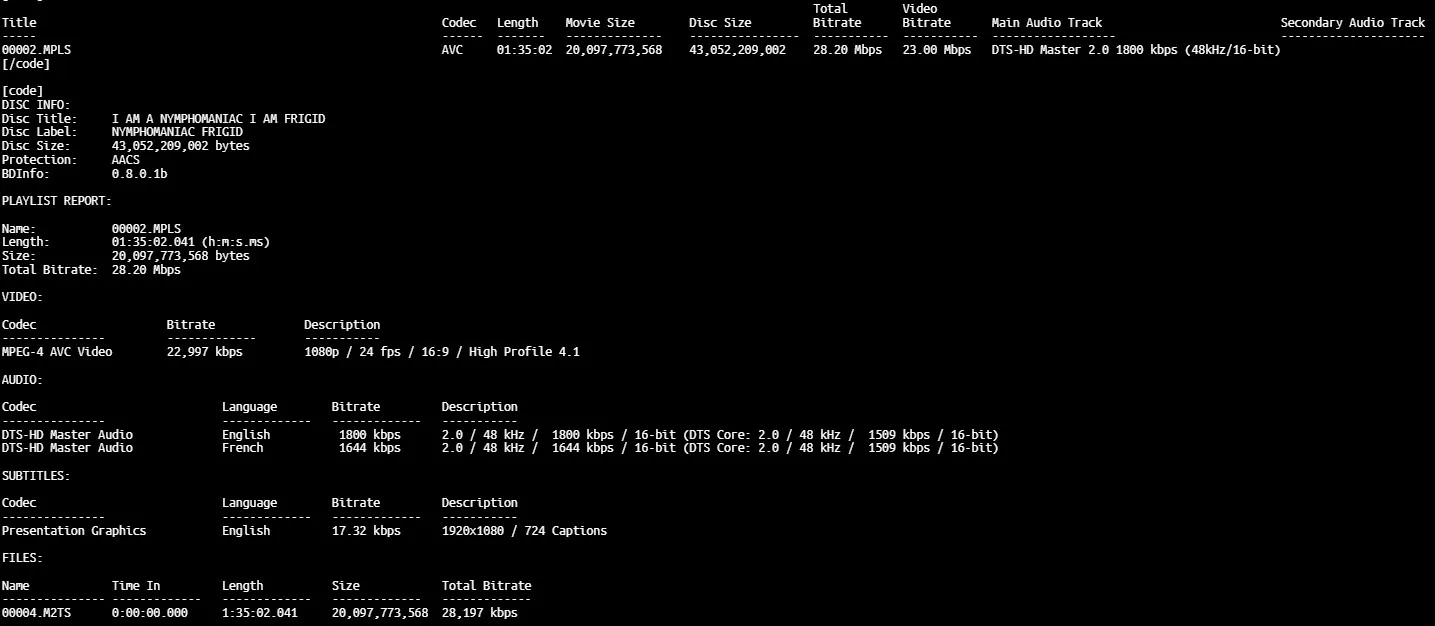The image size is (1435, 626).
Task: Click the Secondary Audio Track column header
Action: pyautogui.click(x=1352, y=23)
